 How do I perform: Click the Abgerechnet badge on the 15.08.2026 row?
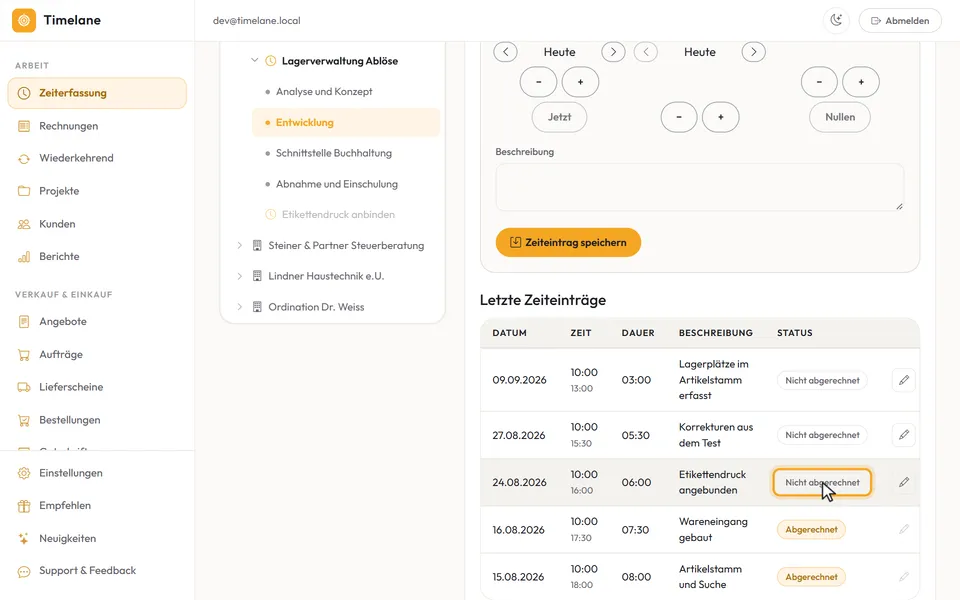tap(811, 577)
